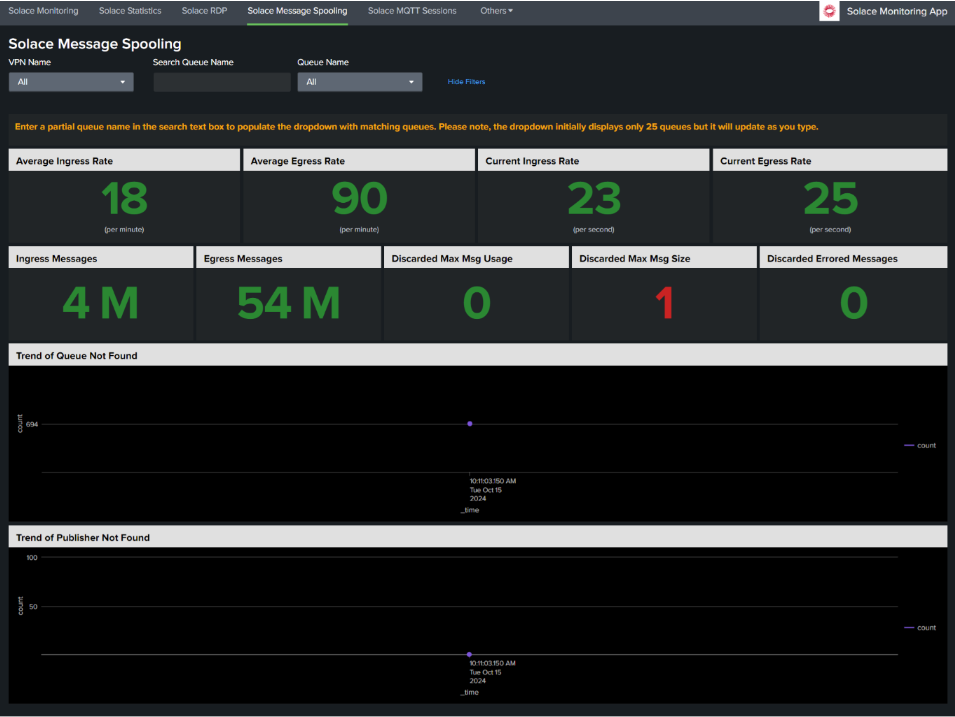Select the Current Egress Rate value 25
This screenshot has height=717, width=955.
click(x=830, y=199)
